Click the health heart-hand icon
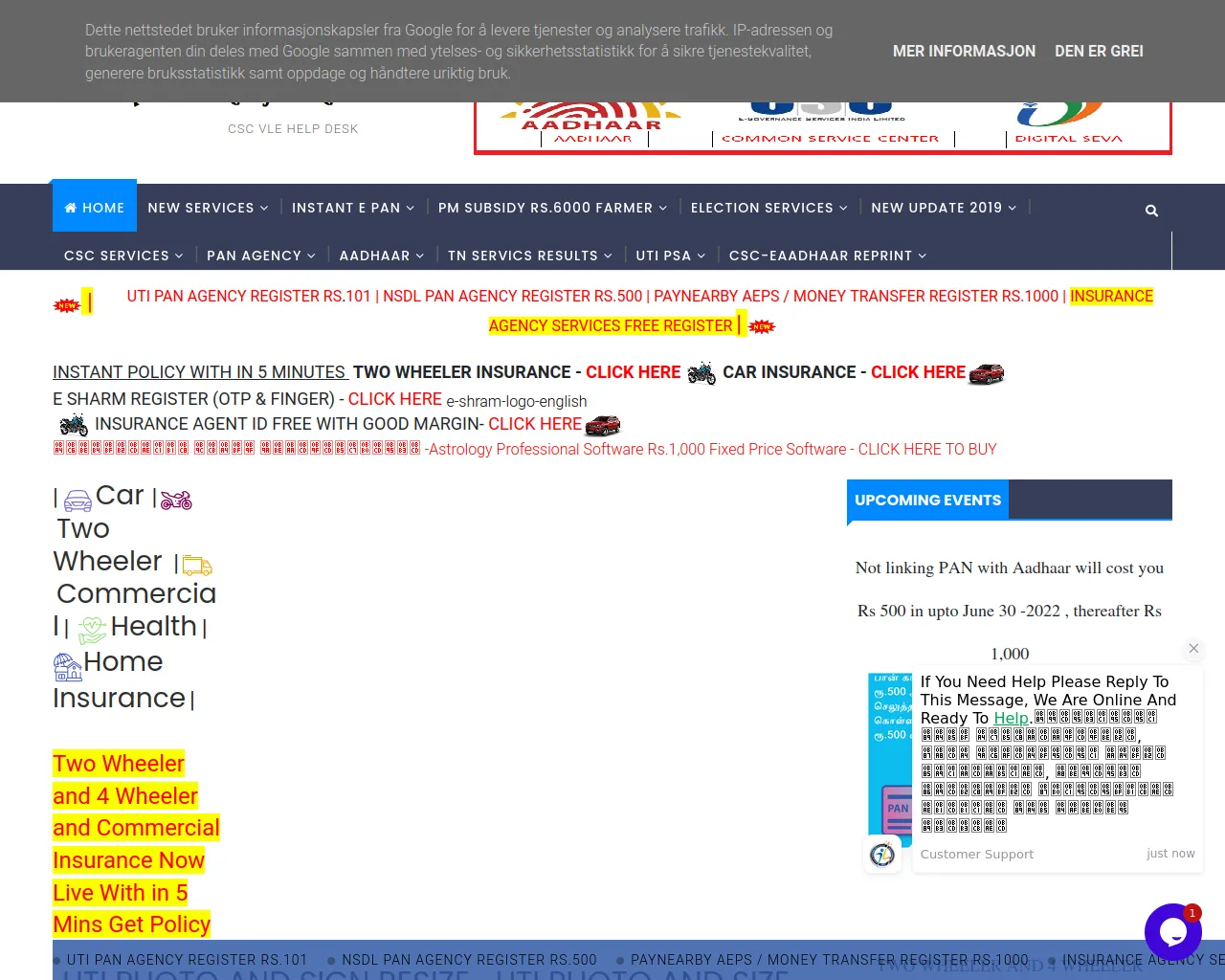Screen dimensions: 1225x980 point(92,630)
